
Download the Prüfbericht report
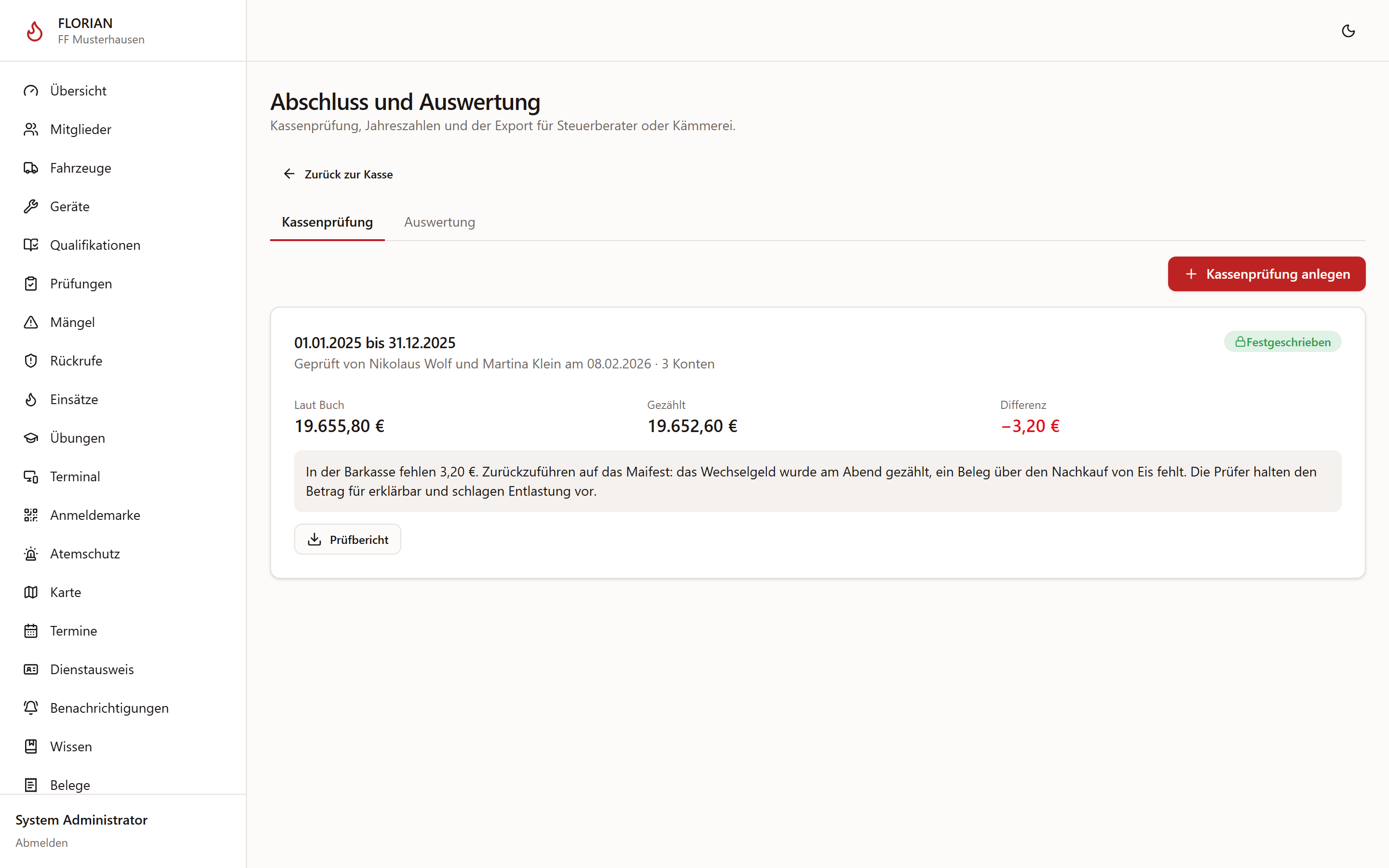click(x=348, y=539)
